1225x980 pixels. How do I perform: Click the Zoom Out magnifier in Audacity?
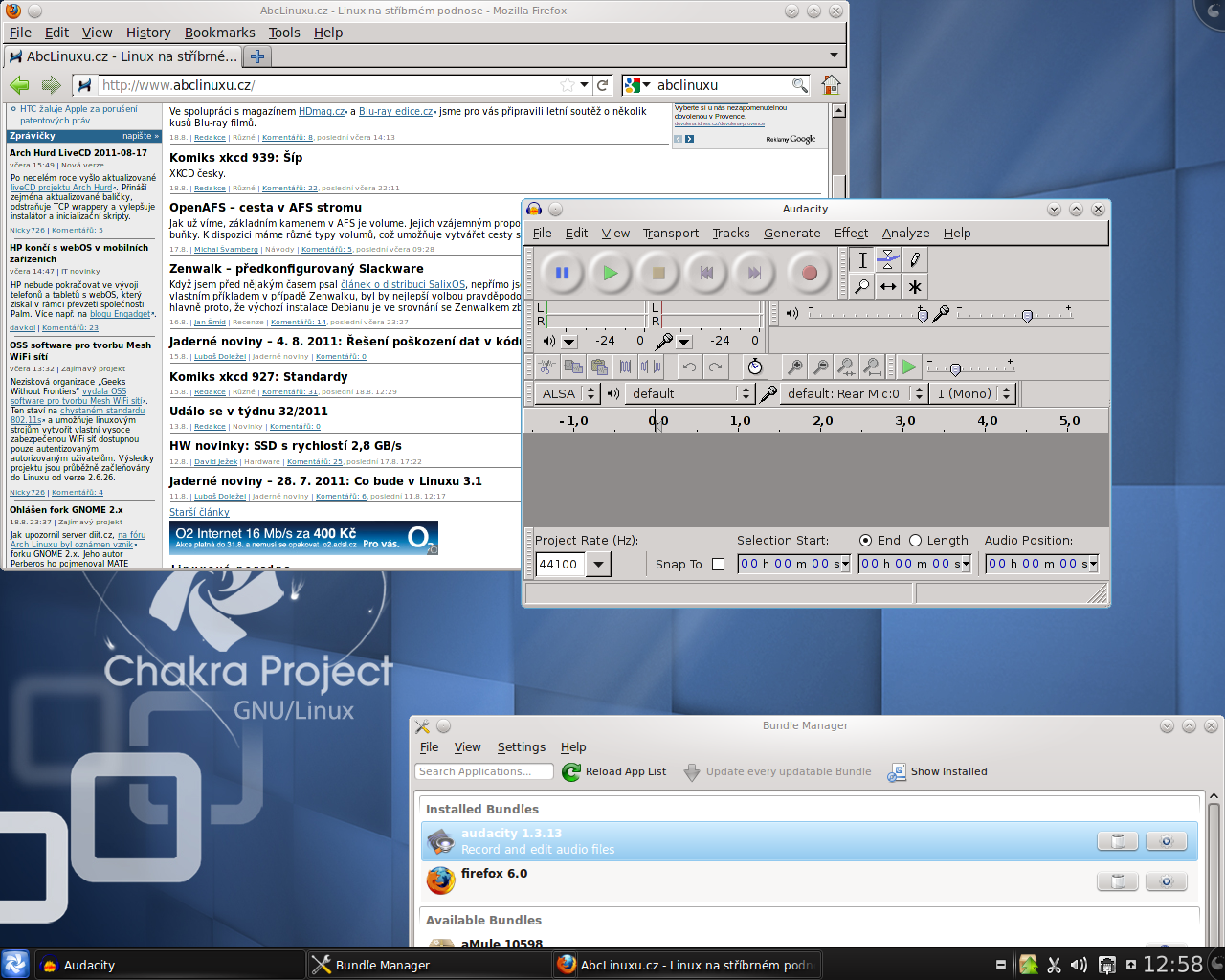(820, 367)
